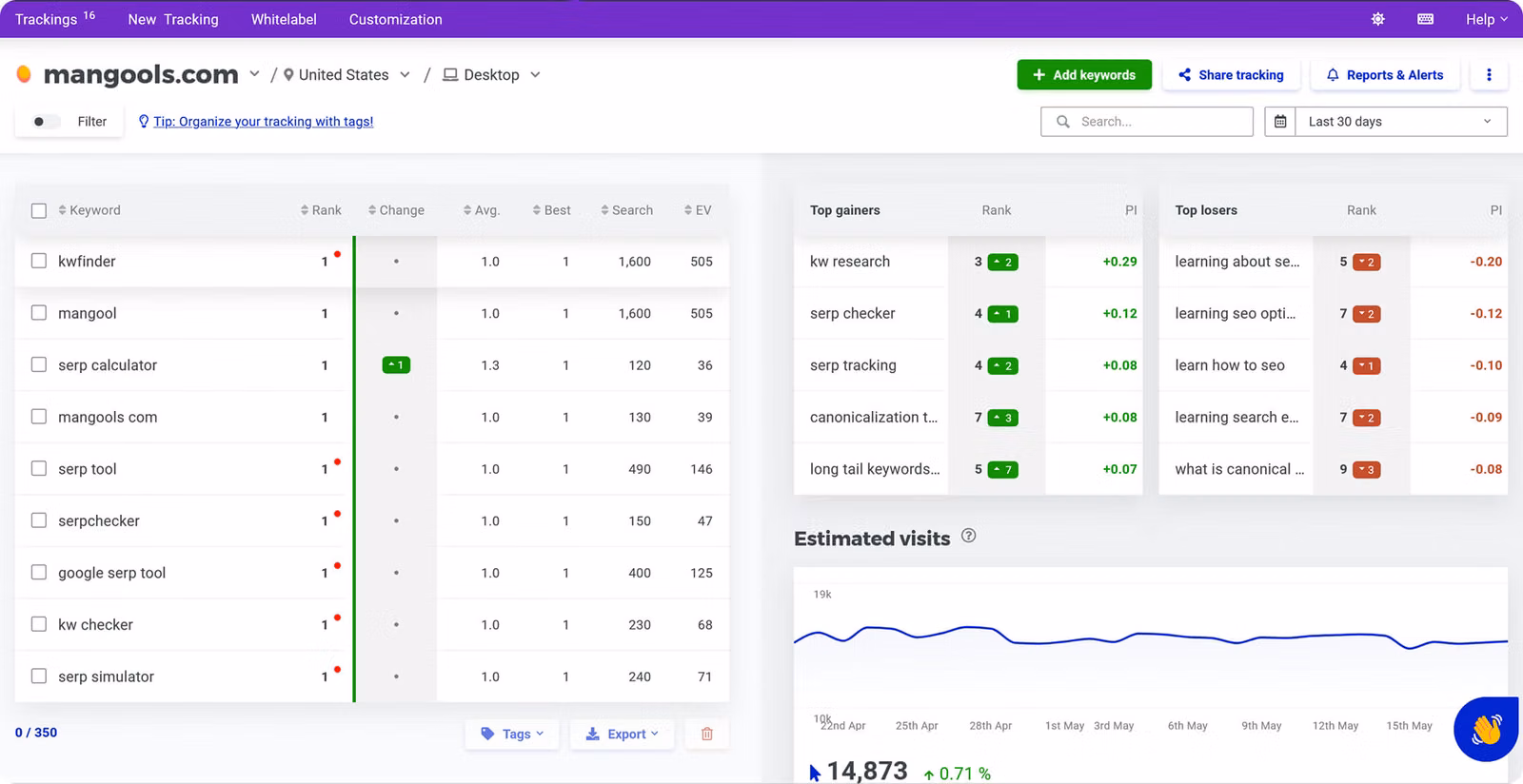Open the waving hand chat widget

pyautogui.click(x=1486, y=729)
